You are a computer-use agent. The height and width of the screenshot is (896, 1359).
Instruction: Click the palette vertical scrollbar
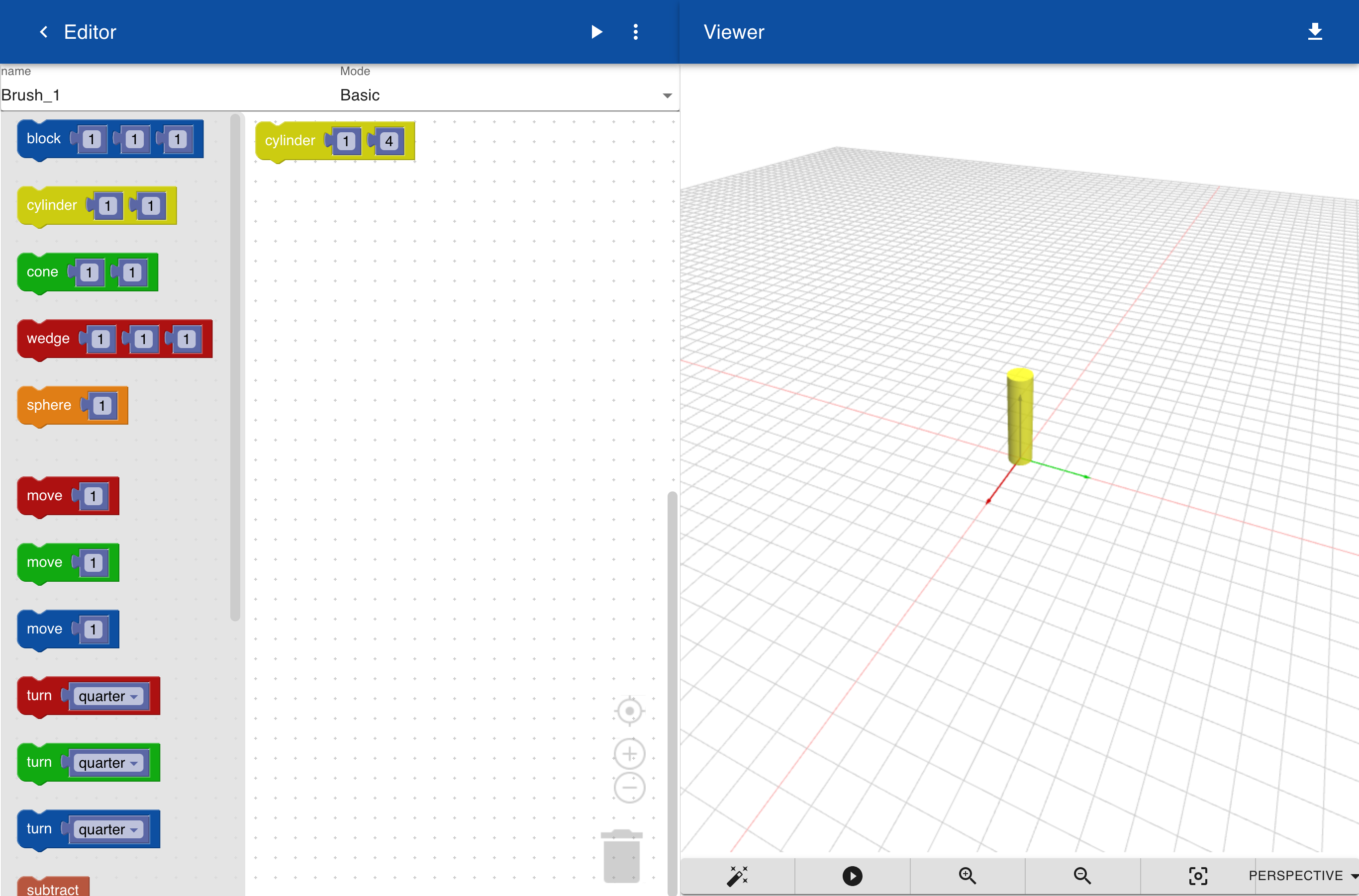pyautogui.click(x=235, y=367)
